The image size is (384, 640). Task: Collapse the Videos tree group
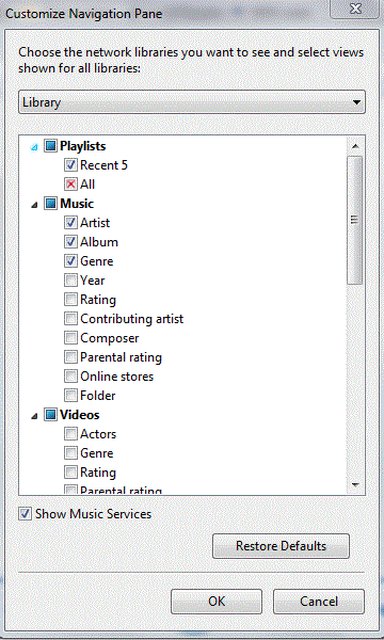tap(35, 416)
